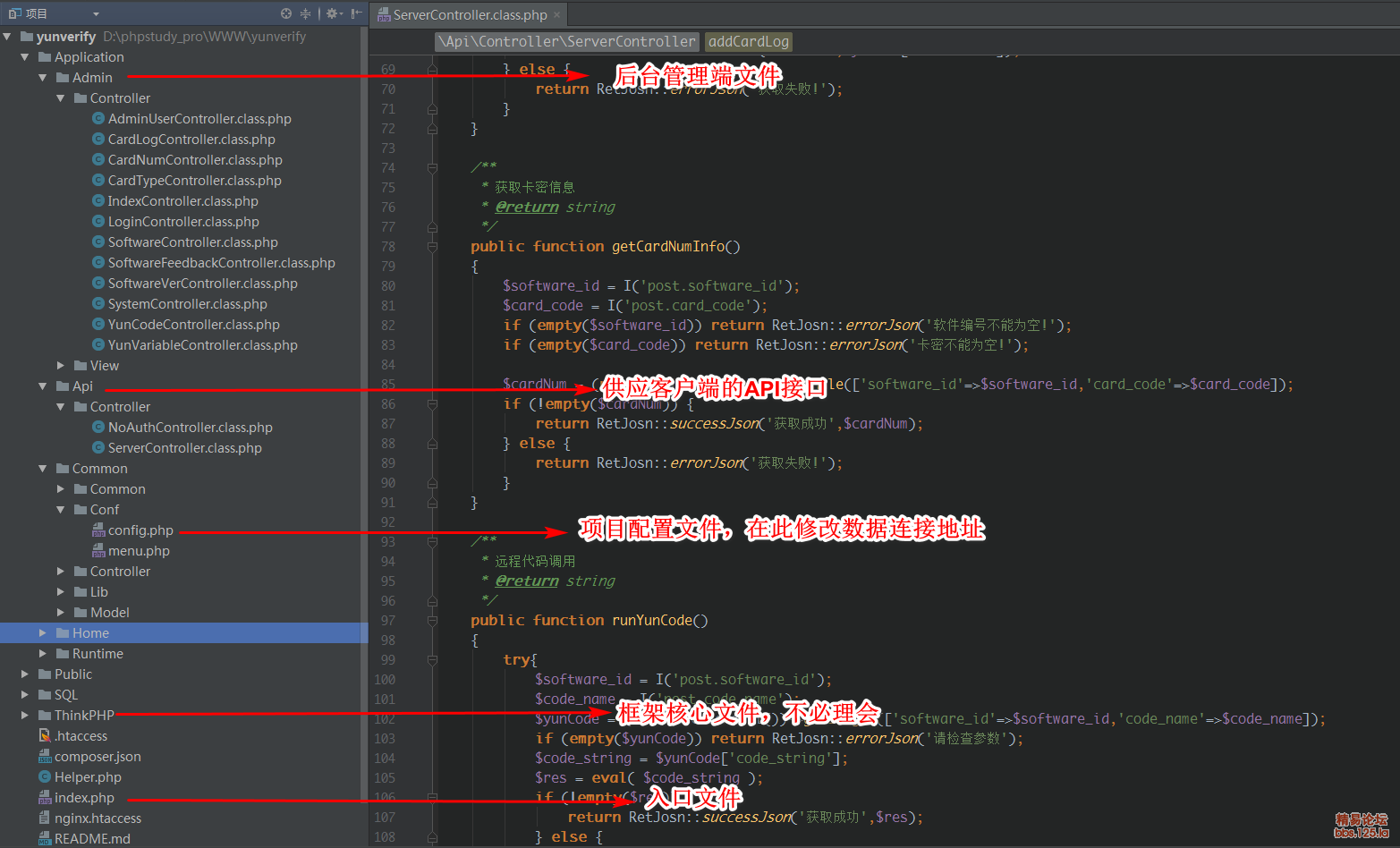Toggle code fold at getCardNumInfo function line

(433, 247)
